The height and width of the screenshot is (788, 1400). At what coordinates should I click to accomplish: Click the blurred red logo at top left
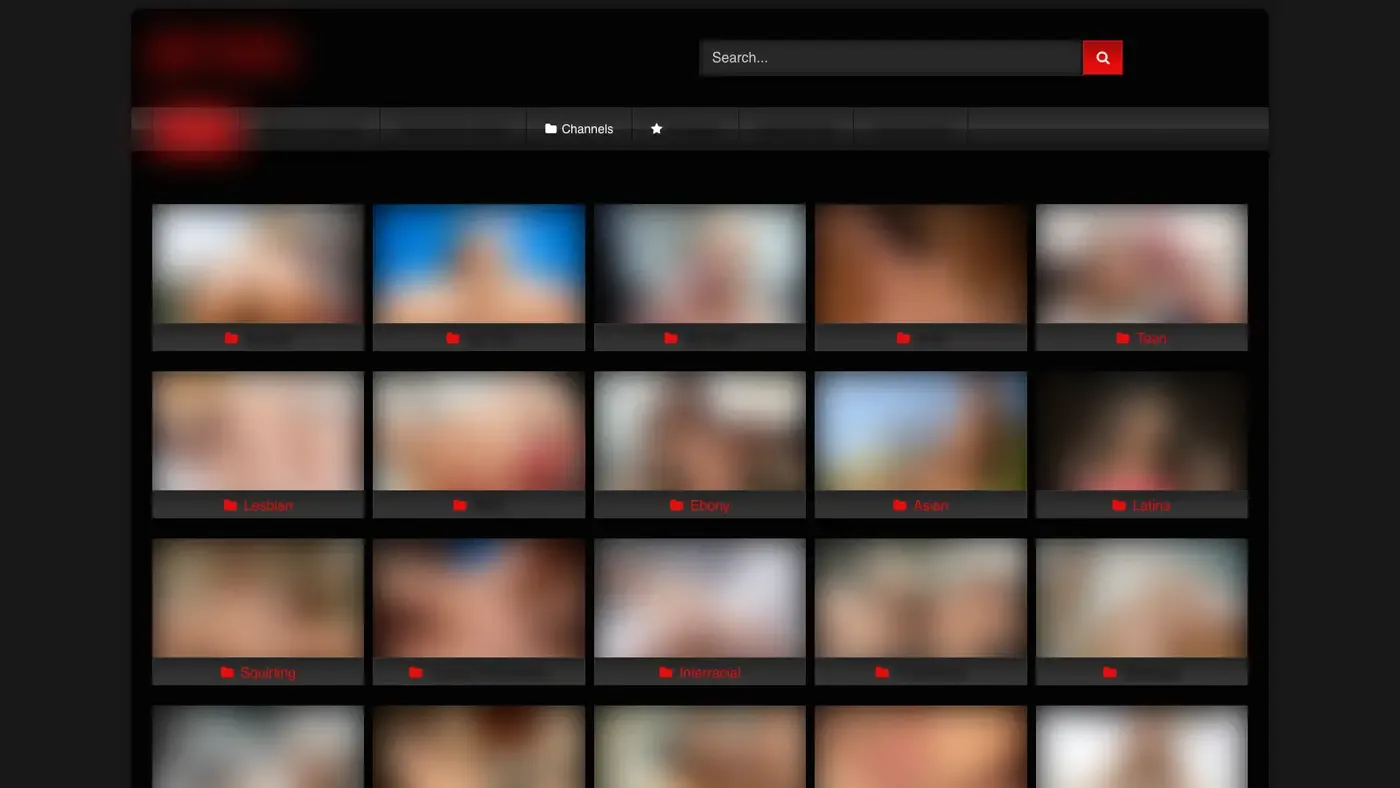[x=220, y=52]
